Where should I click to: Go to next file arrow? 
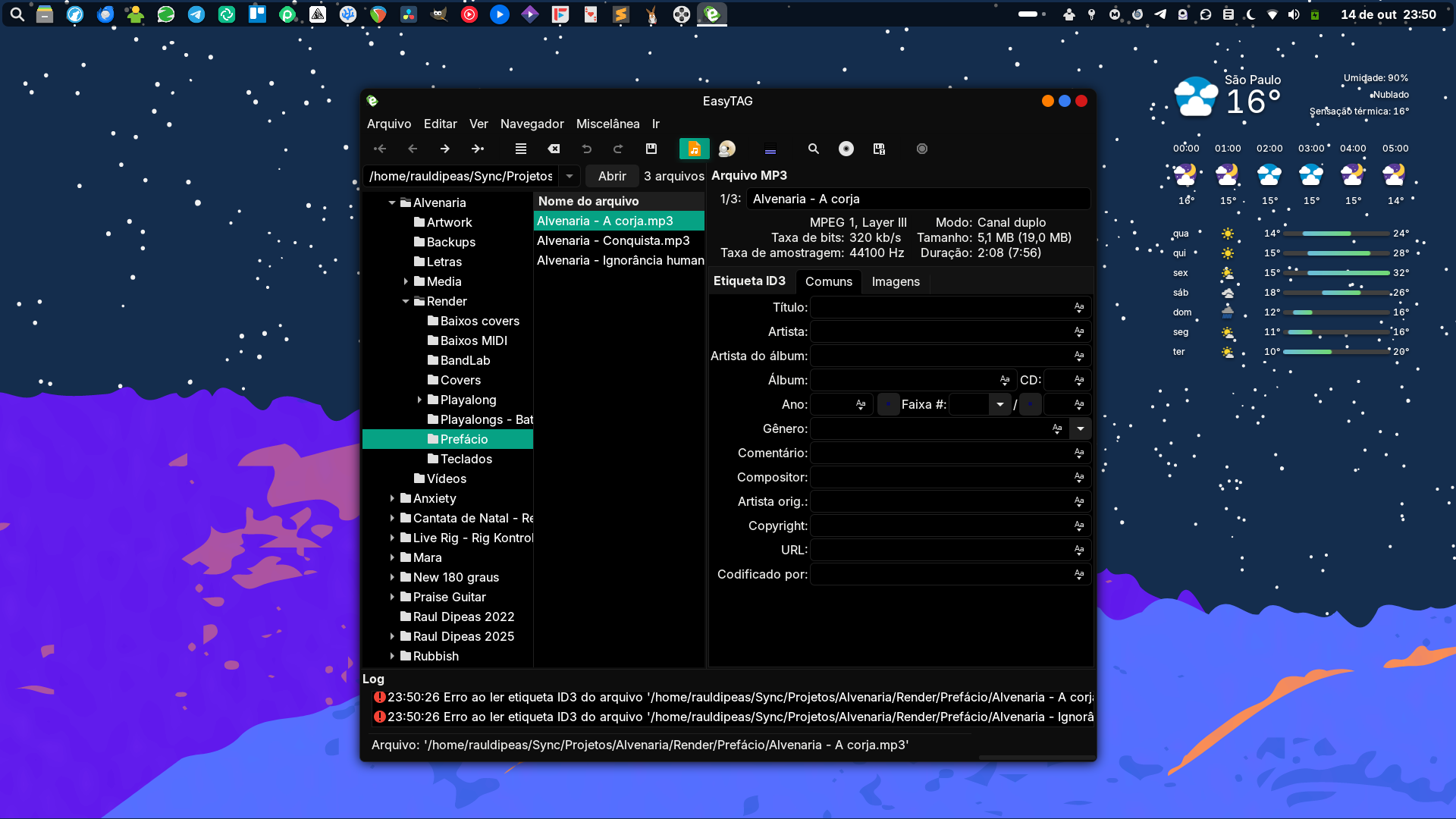(445, 149)
